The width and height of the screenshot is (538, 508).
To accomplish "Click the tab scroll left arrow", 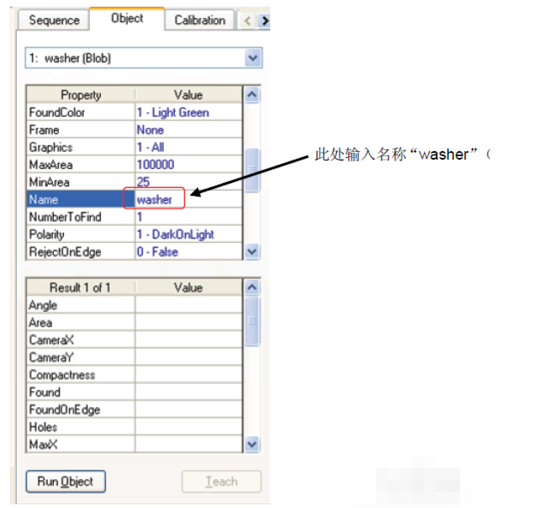I will [247, 21].
